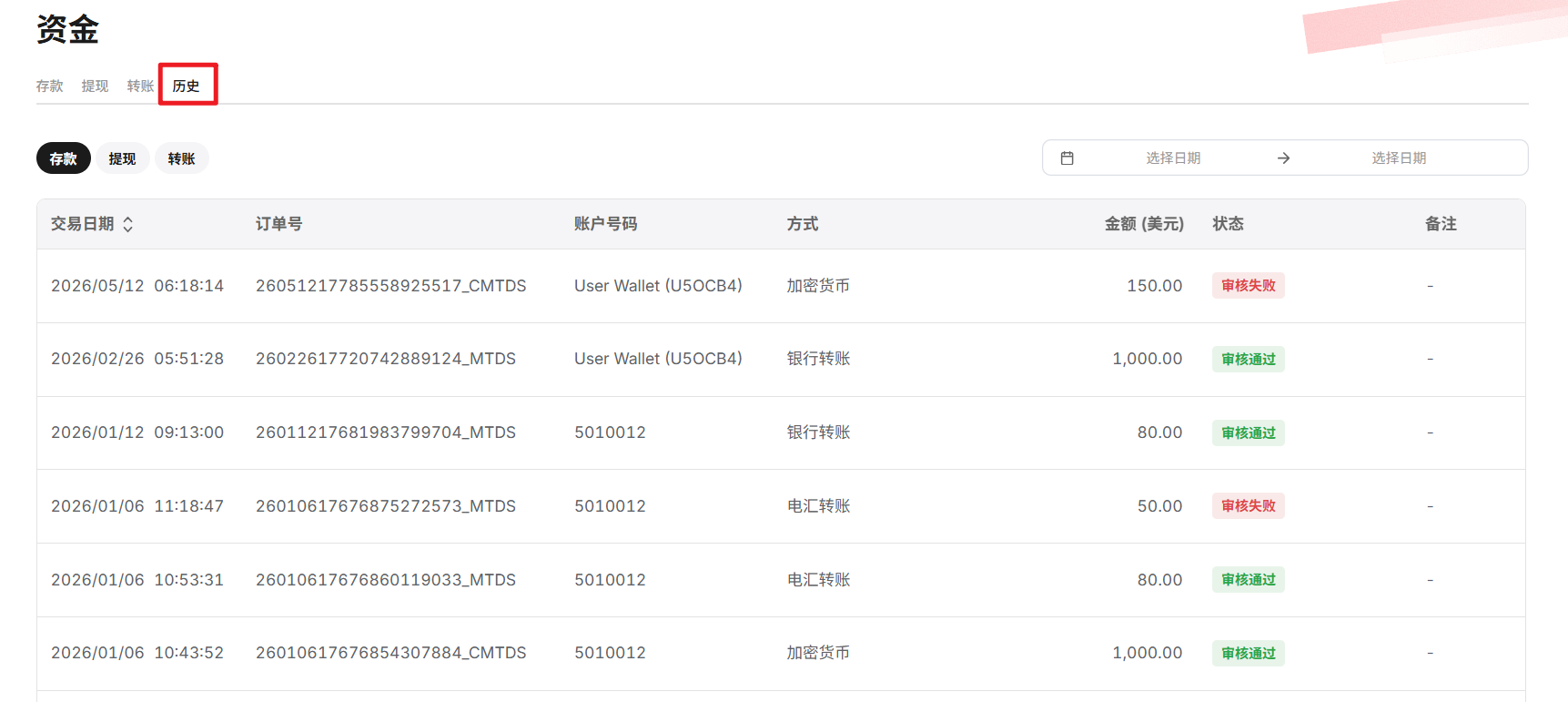The width and height of the screenshot is (1568, 702).
Task: Open the 历史 tab
Action: tap(187, 86)
